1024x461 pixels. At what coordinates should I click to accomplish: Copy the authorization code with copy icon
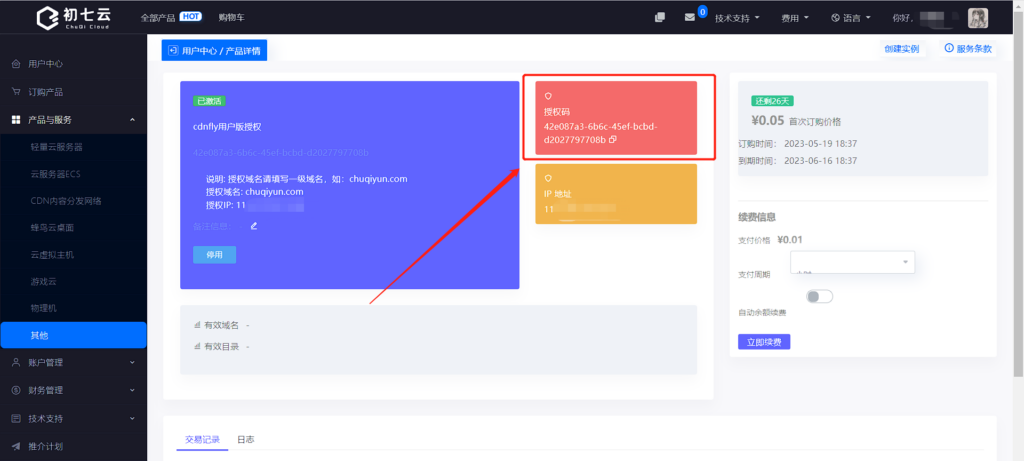[x=613, y=140]
